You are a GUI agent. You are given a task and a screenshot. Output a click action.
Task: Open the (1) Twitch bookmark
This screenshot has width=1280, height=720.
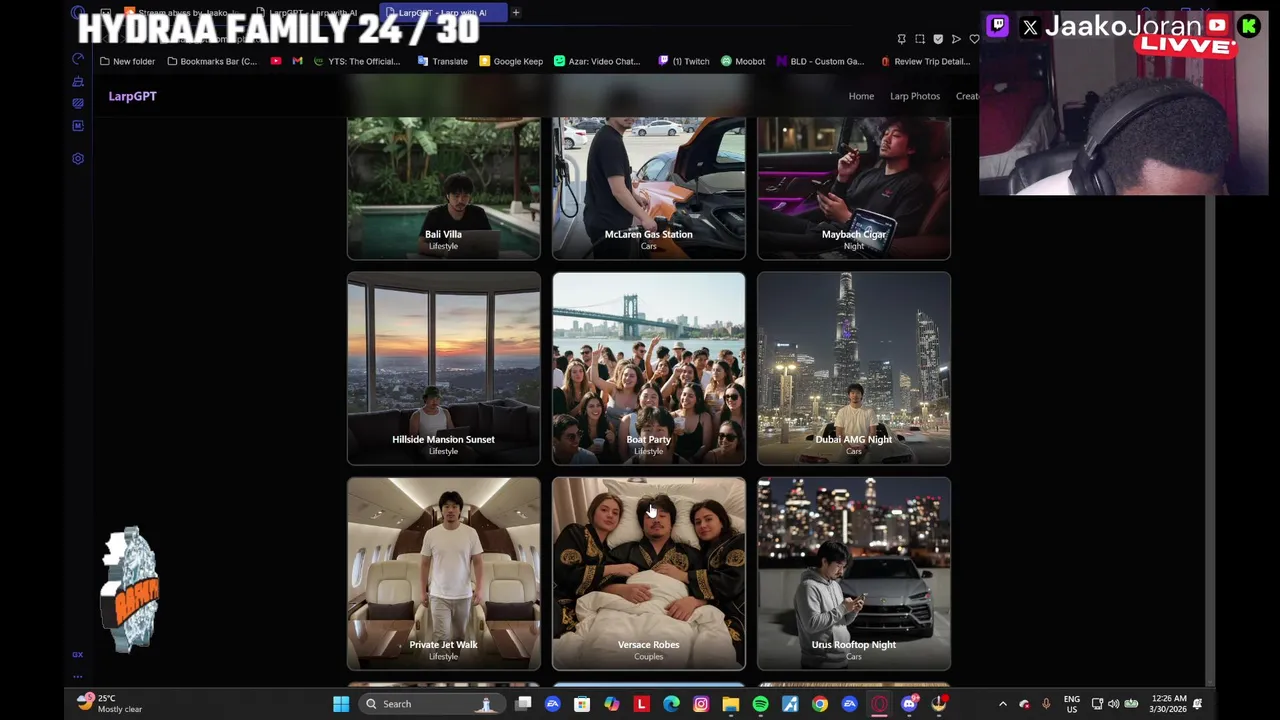[684, 61]
